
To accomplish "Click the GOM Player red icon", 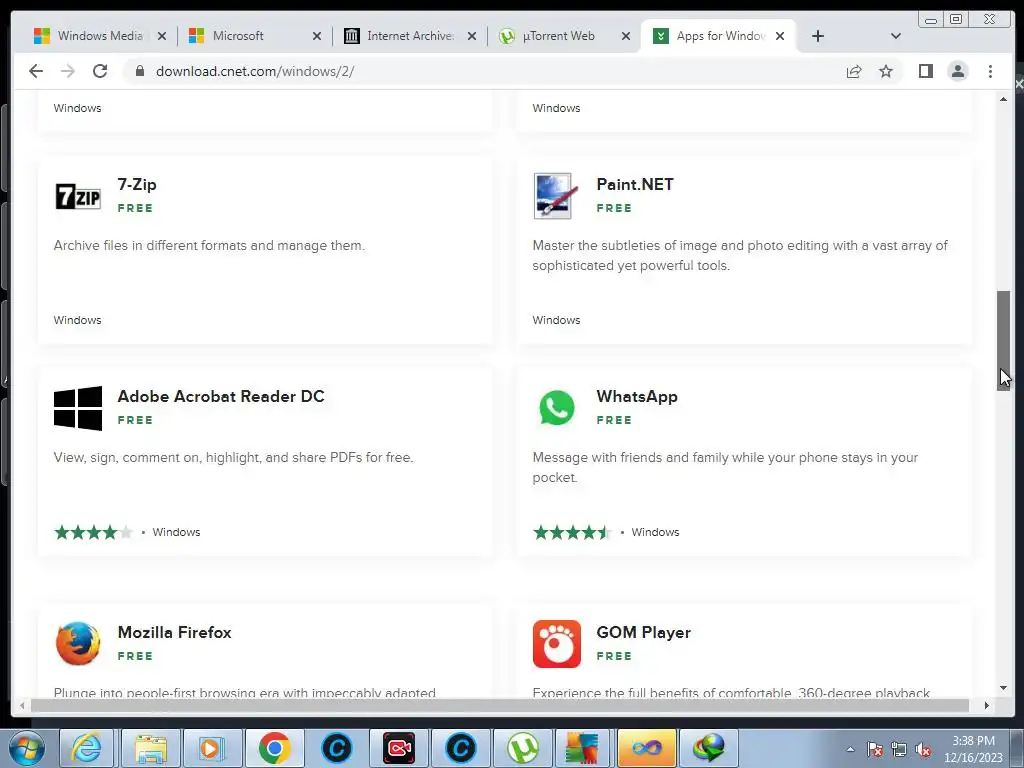I will (x=556, y=644).
